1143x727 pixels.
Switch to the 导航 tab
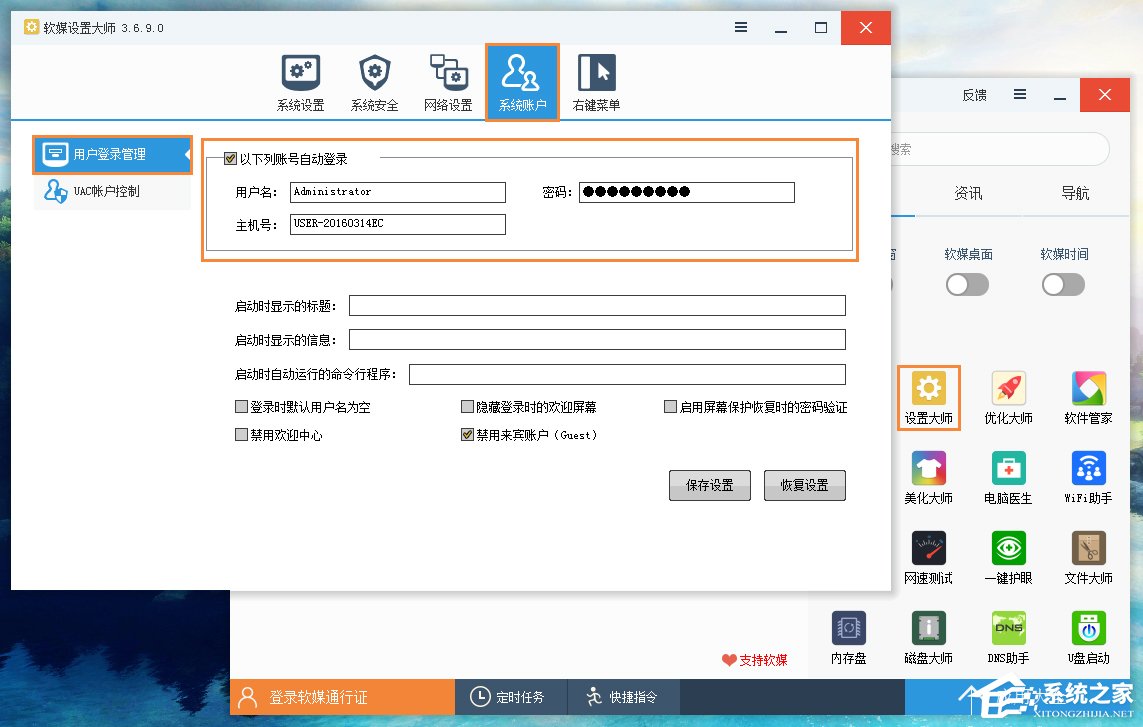pyautogui.click(x=1074, y=193)
